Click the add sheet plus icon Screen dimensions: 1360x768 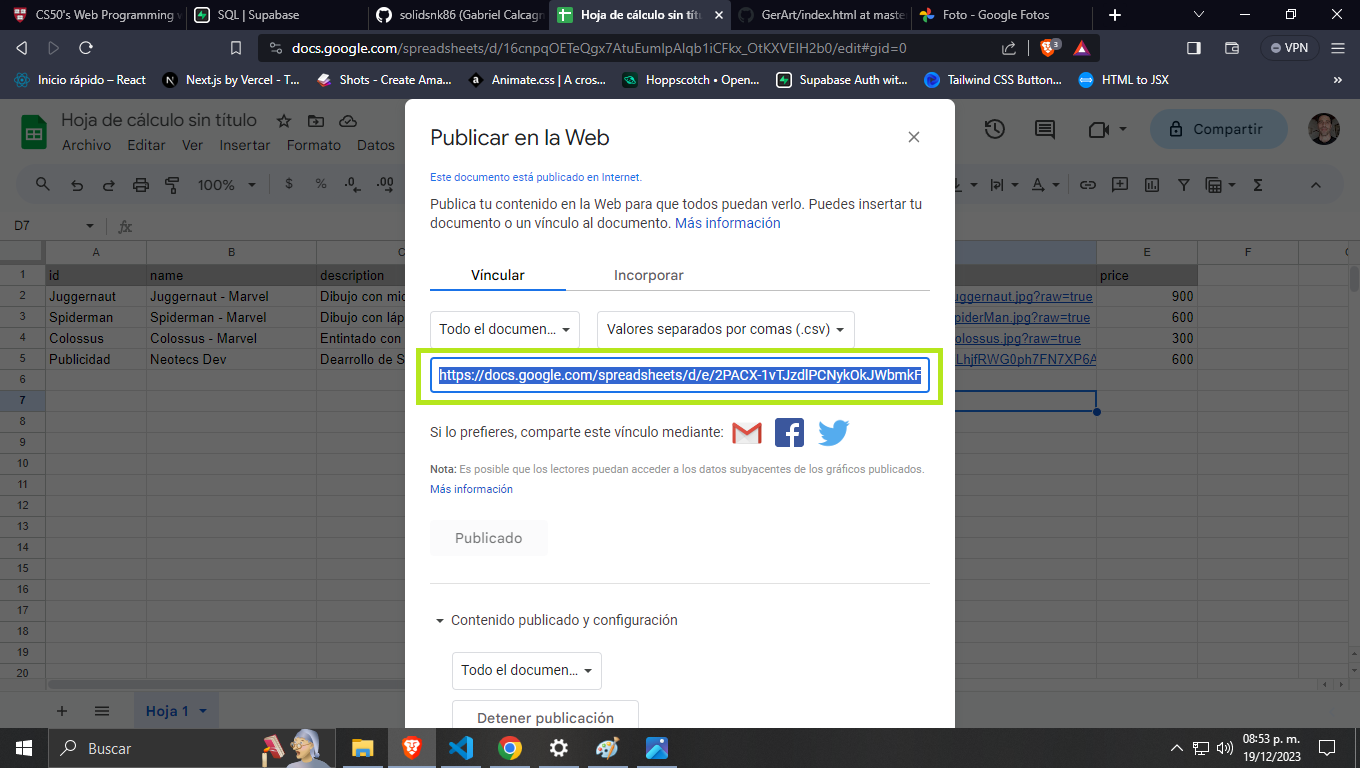coord(62,711)
